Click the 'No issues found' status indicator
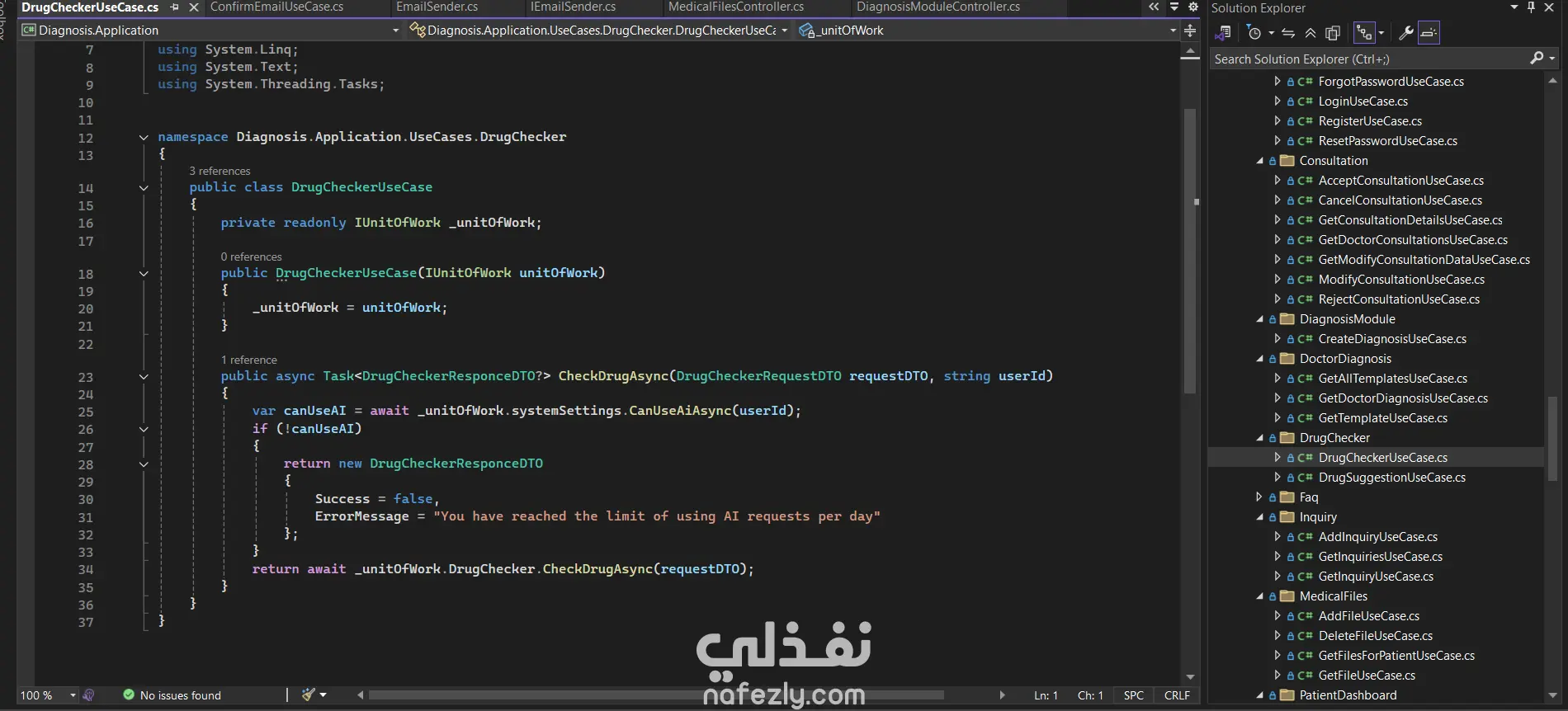The height and width of the screenshot is (711, 1568). click(x=172, y=695)
